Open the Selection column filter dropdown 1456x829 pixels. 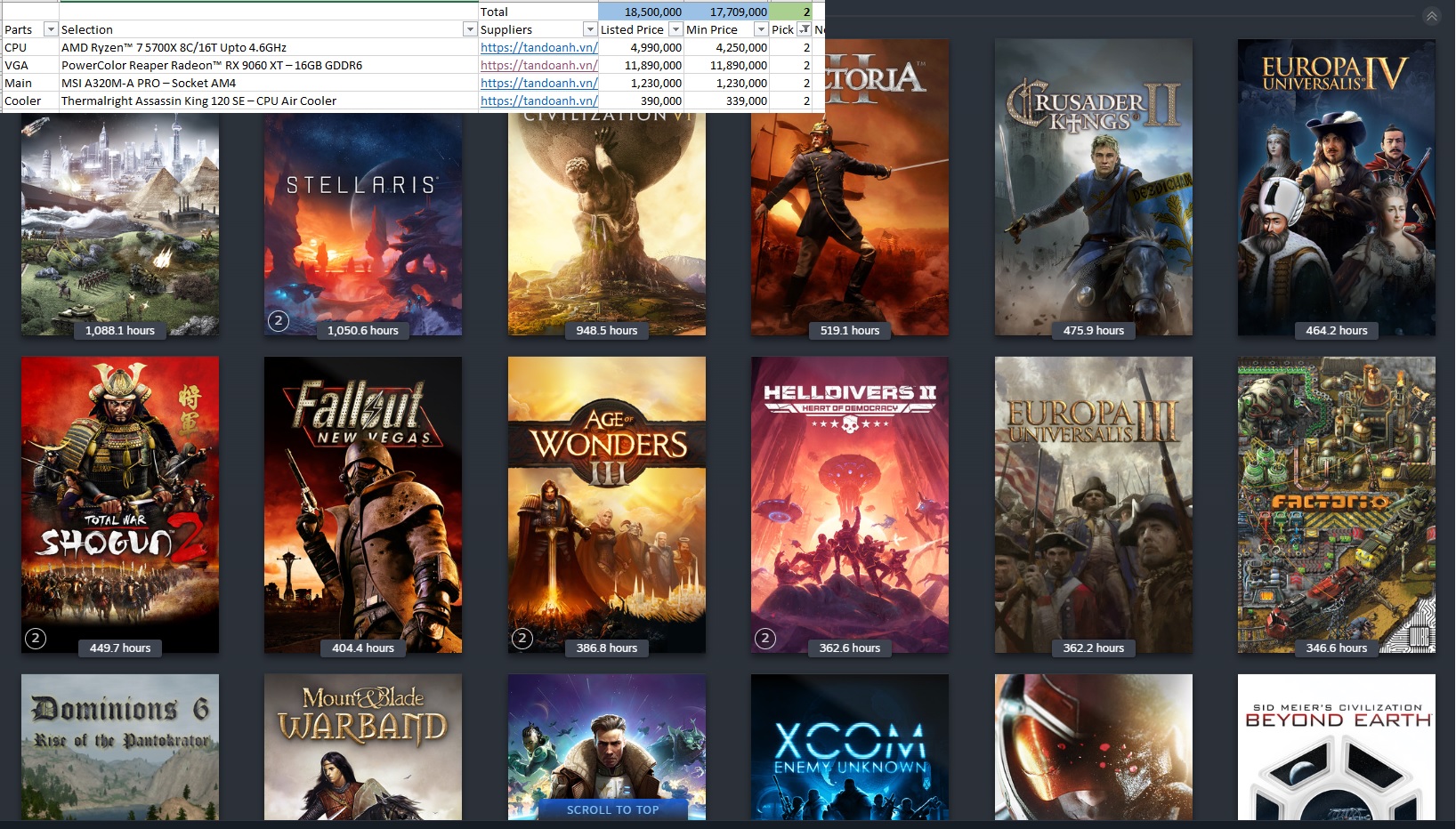(x=470, y=29)
